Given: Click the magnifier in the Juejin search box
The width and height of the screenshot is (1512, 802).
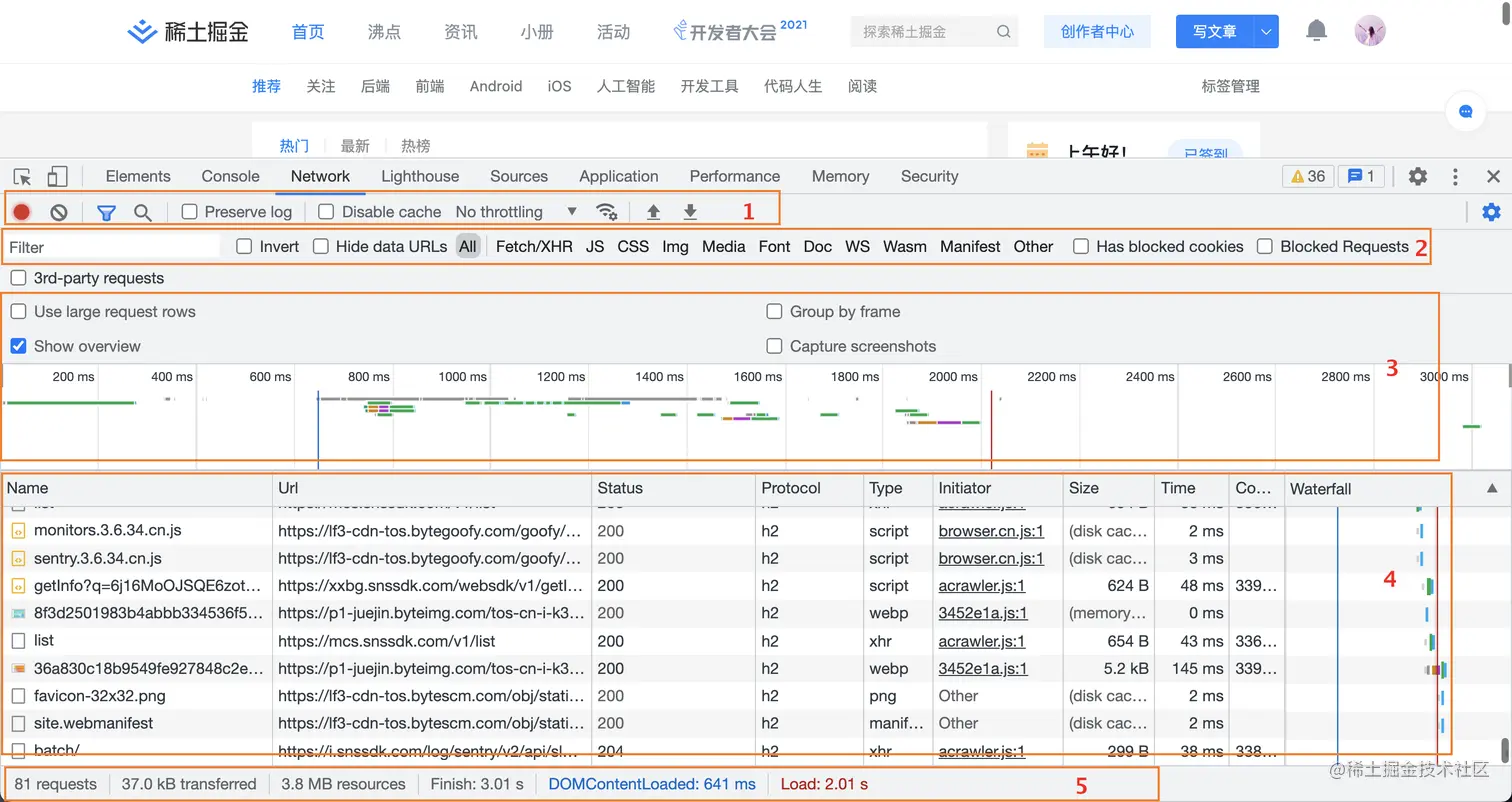Looking at the screenshot, I should tap(1004, 32).
